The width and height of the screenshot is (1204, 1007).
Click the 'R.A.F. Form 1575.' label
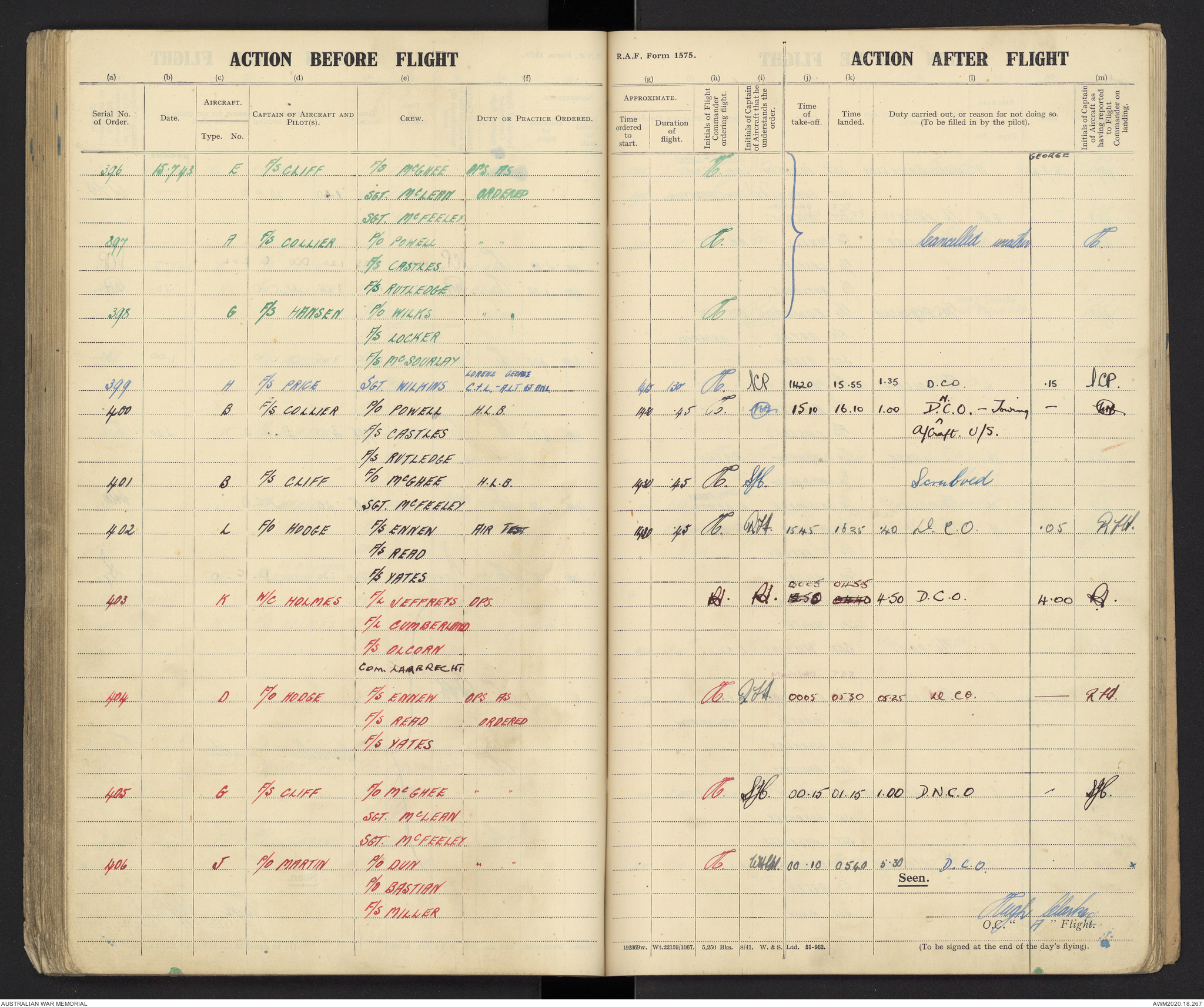(656, 56)
